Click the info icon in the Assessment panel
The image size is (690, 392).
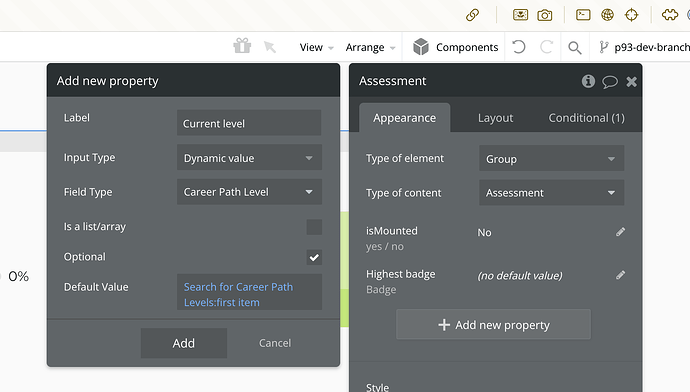coord(588,81)
